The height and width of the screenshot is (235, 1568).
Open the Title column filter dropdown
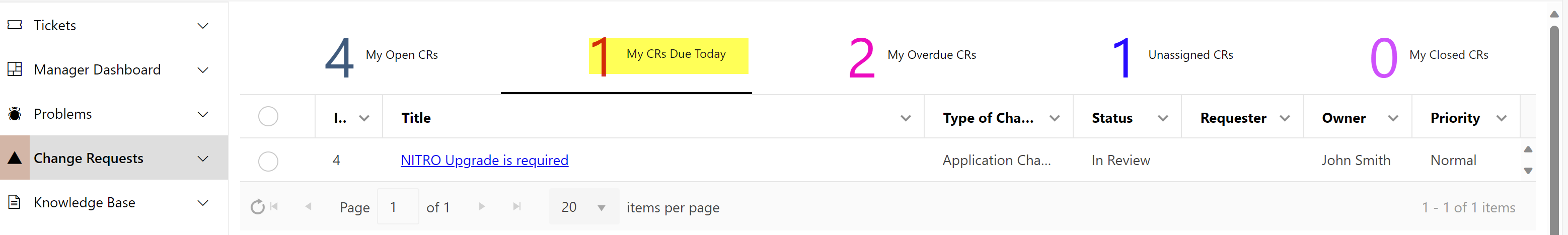pyautogui.click(x=905, y=118)
